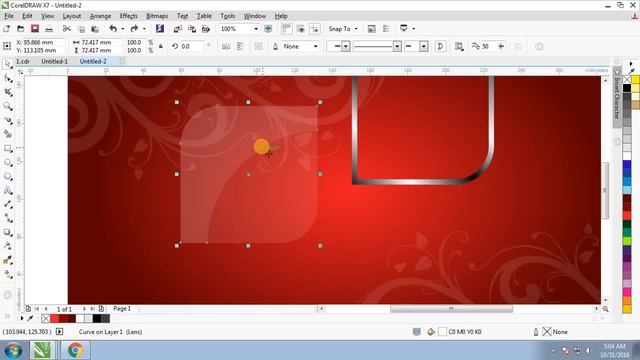Select the Pick tool in the toolbox
The image size is (640, 360).
(7, 64)
